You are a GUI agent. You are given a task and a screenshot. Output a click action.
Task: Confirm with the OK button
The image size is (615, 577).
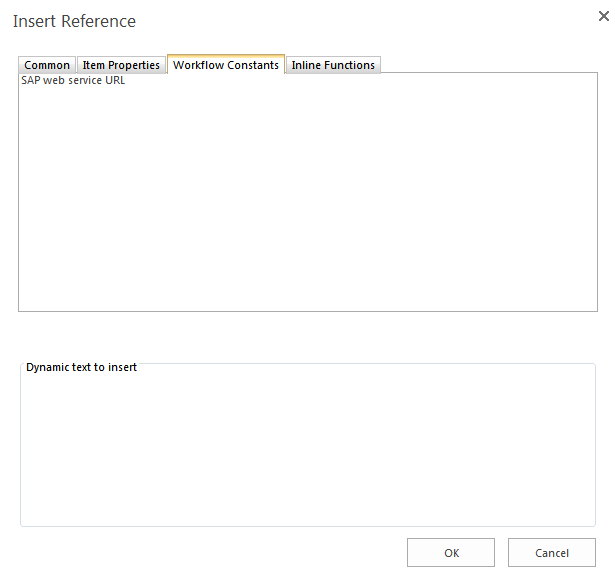[451, 553]
